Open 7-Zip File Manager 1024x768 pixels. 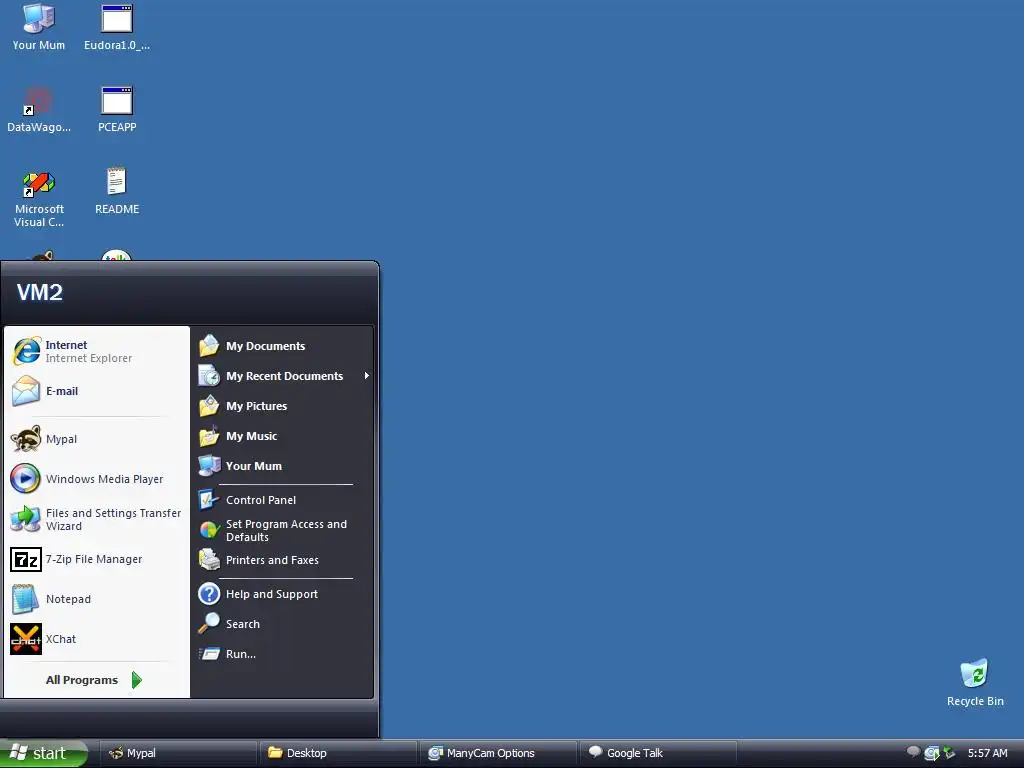point(97,559)
